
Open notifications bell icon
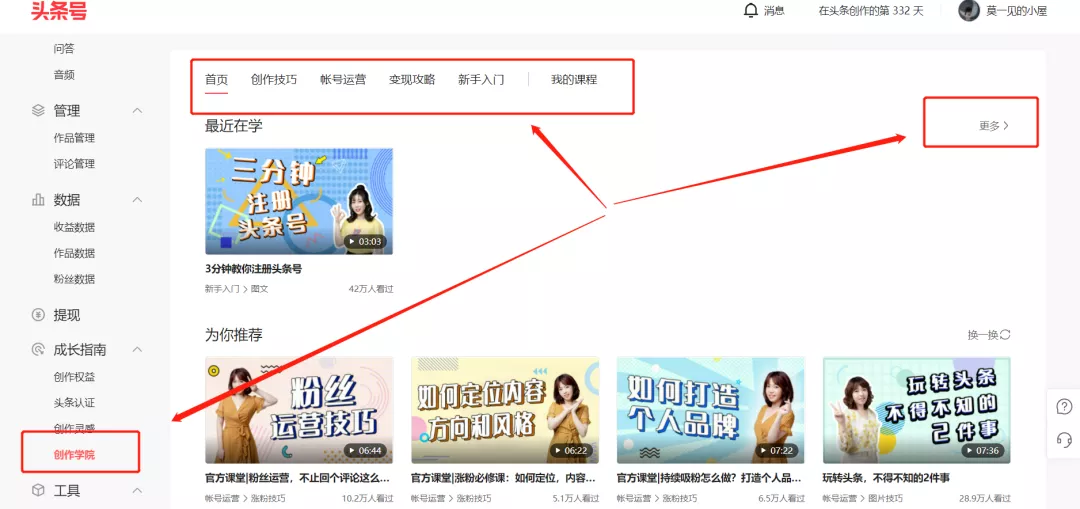(751, 11)
